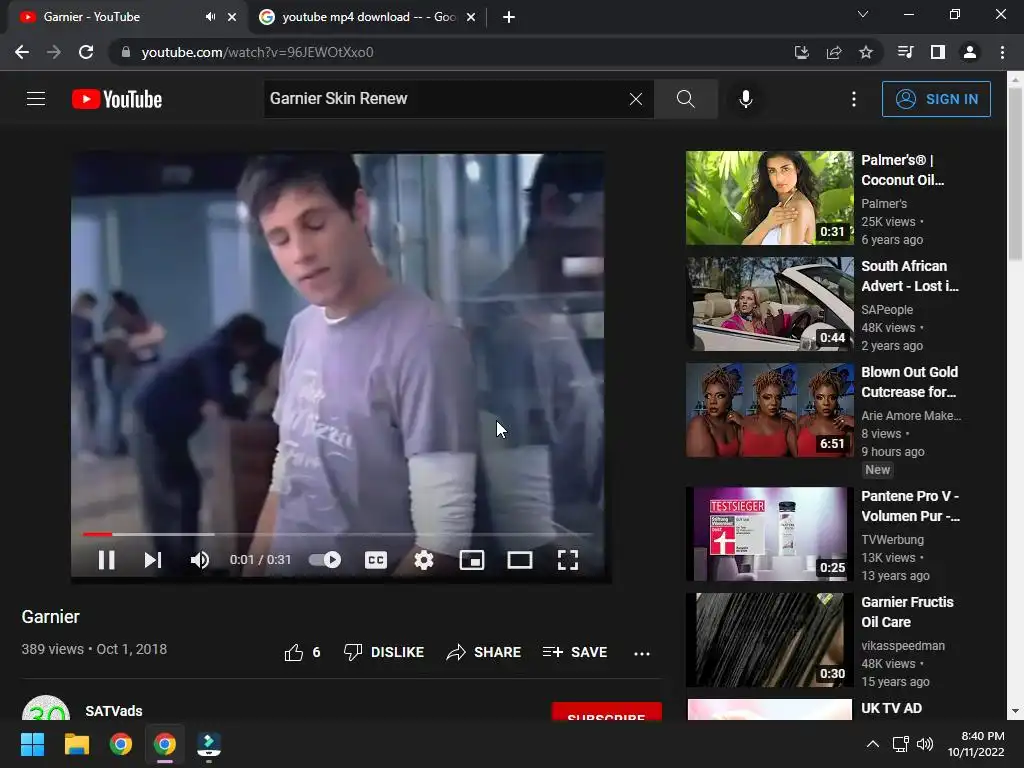Bookmark this page with the star
Image resolution: width=1024 pixels, height=768 pixels.
pyautogui.click(x=866, y=52)
